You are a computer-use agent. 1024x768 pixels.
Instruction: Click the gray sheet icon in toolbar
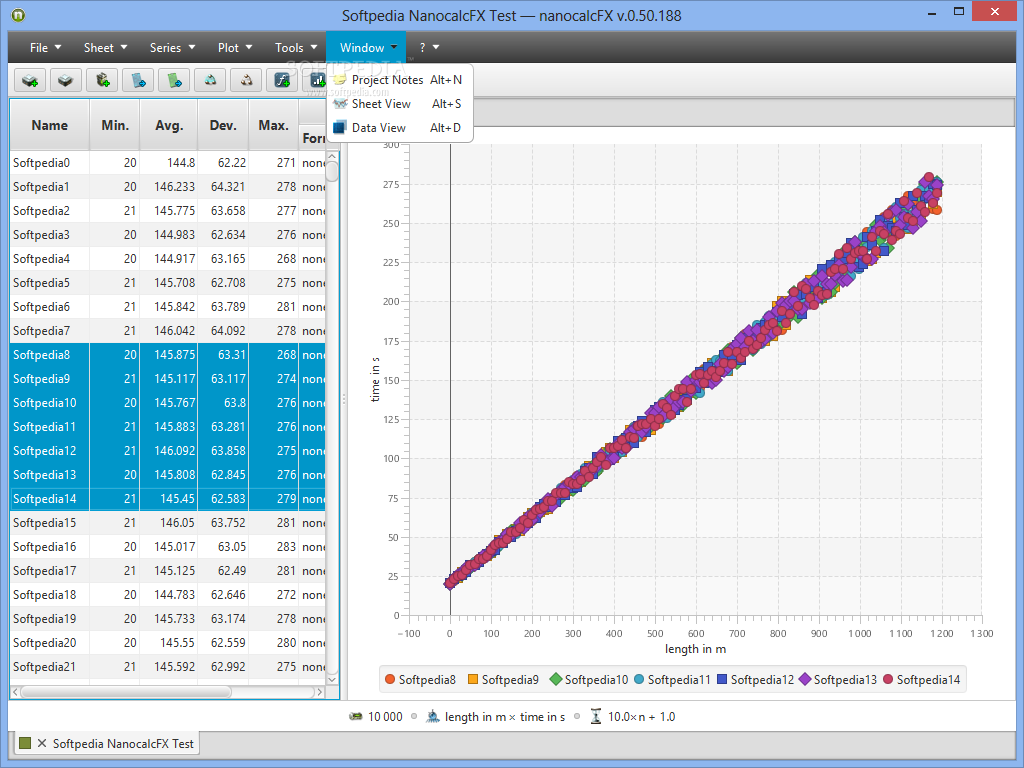[x=65, y=80]
